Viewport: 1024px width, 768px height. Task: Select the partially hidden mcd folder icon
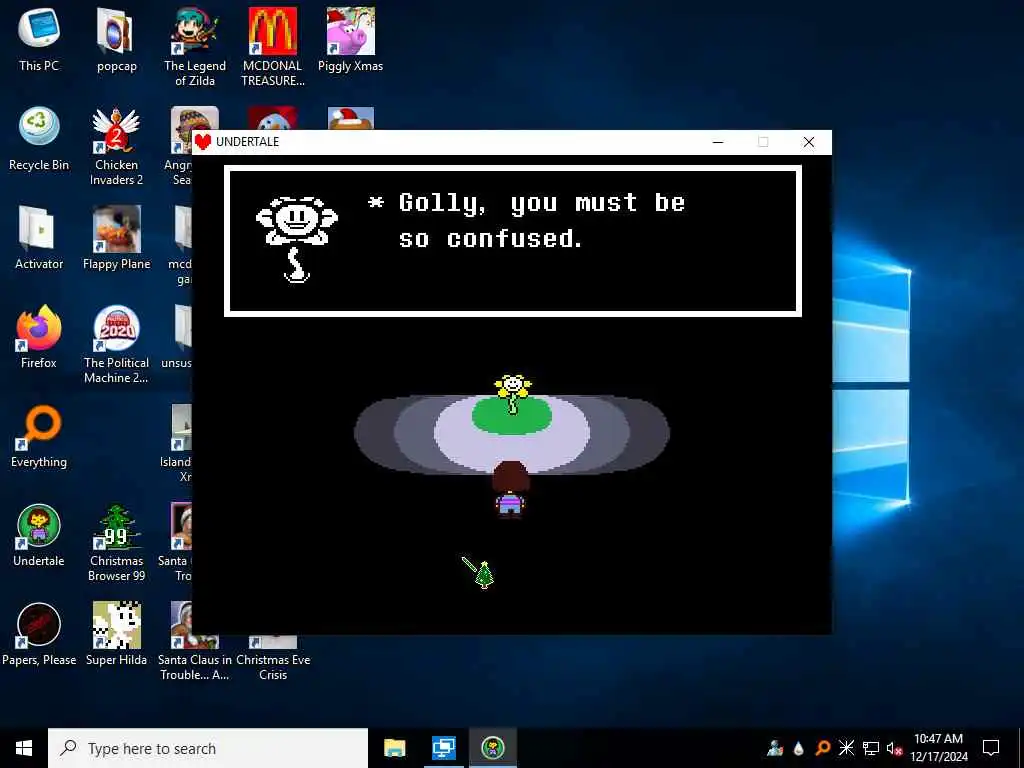point(182,229)
